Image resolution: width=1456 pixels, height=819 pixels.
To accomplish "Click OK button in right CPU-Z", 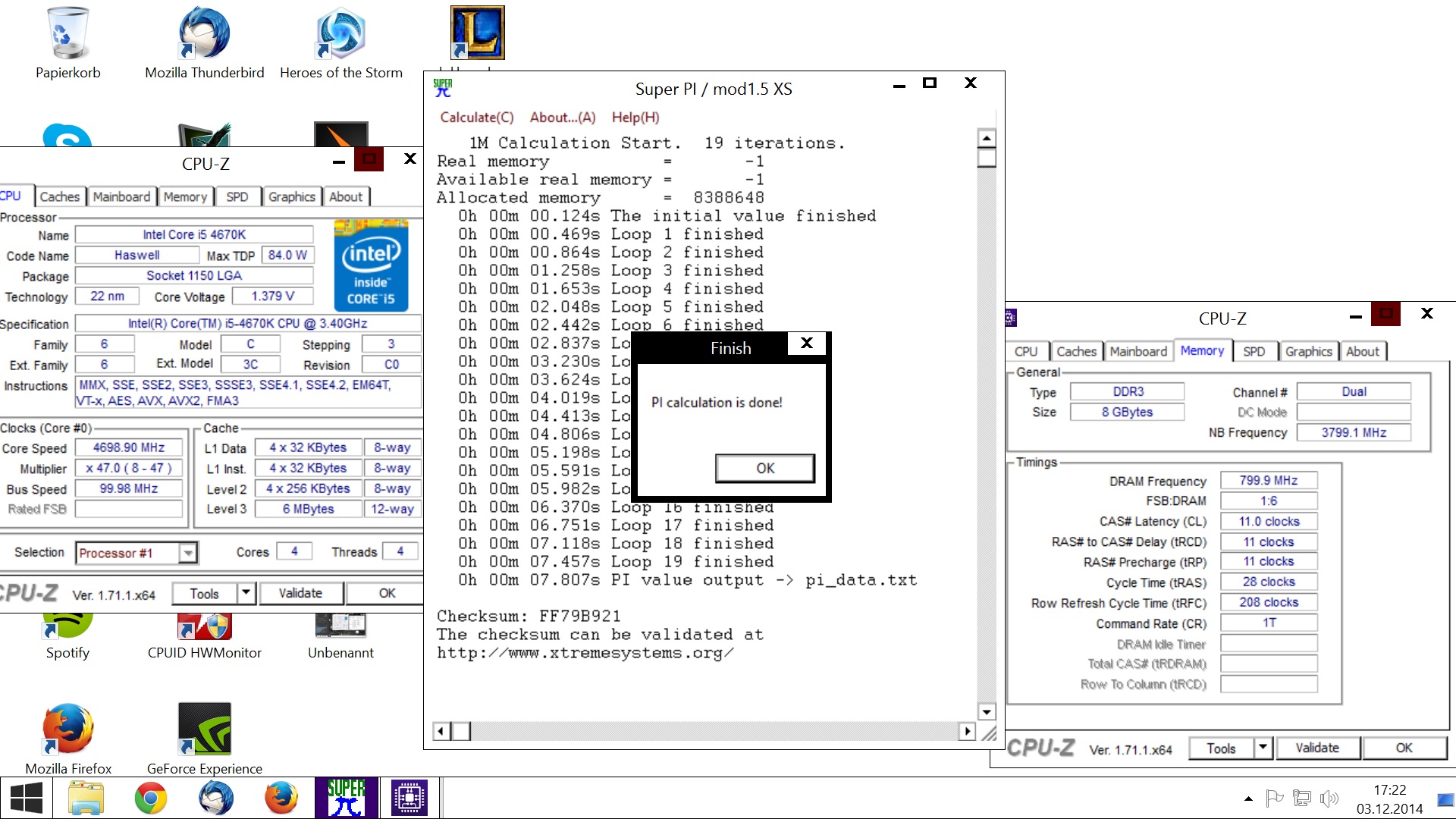I will tap(1404, 748).
